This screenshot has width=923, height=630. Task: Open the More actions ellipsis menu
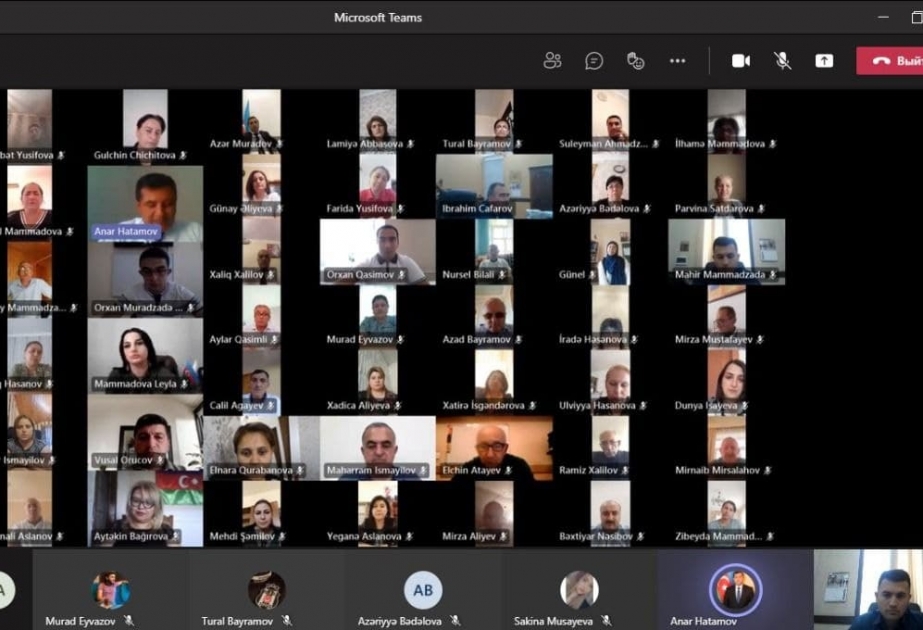pyautogui.click(x=678, y=61)
